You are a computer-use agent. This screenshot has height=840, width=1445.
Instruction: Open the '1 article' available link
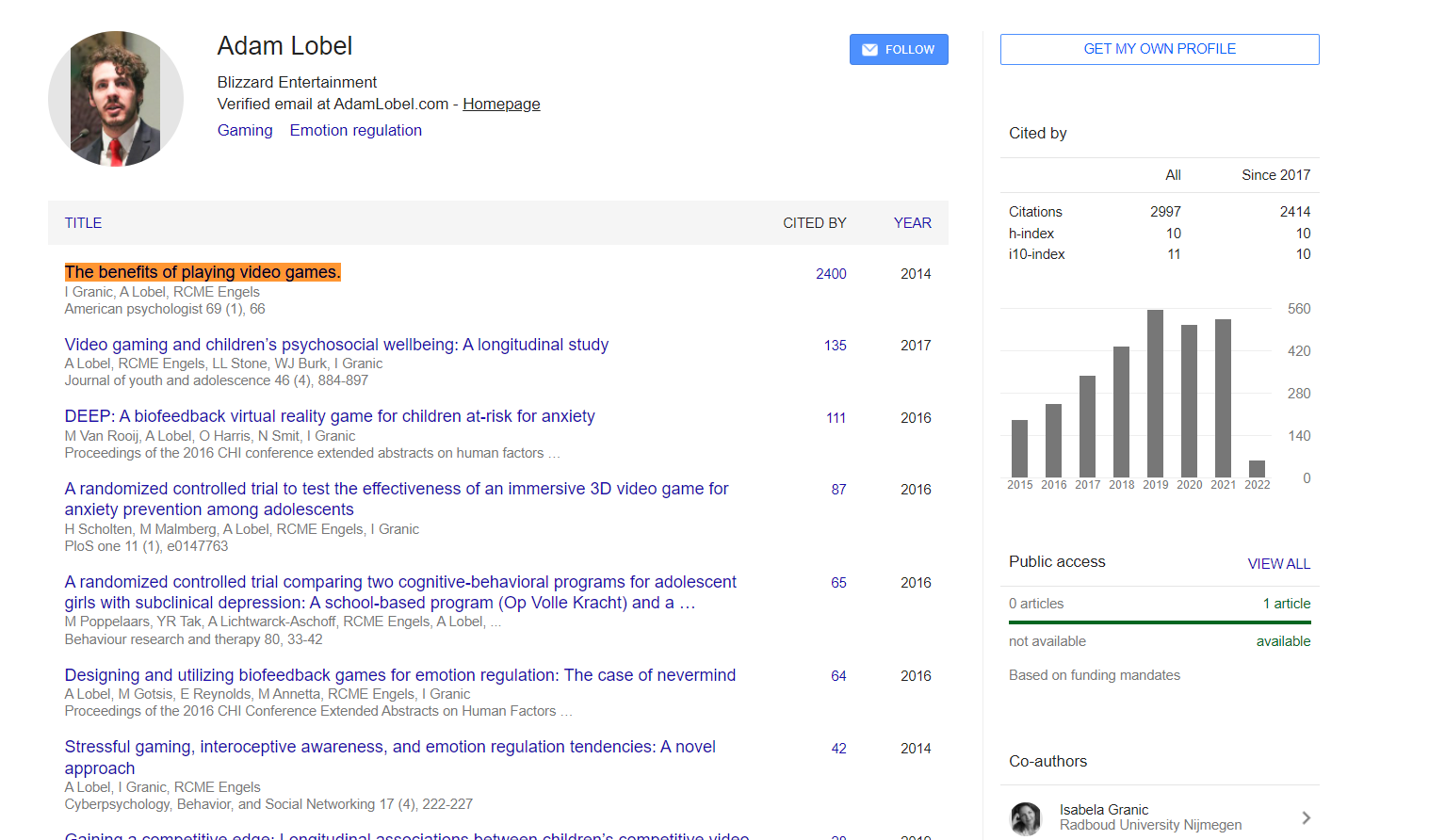pos(1287,604)
